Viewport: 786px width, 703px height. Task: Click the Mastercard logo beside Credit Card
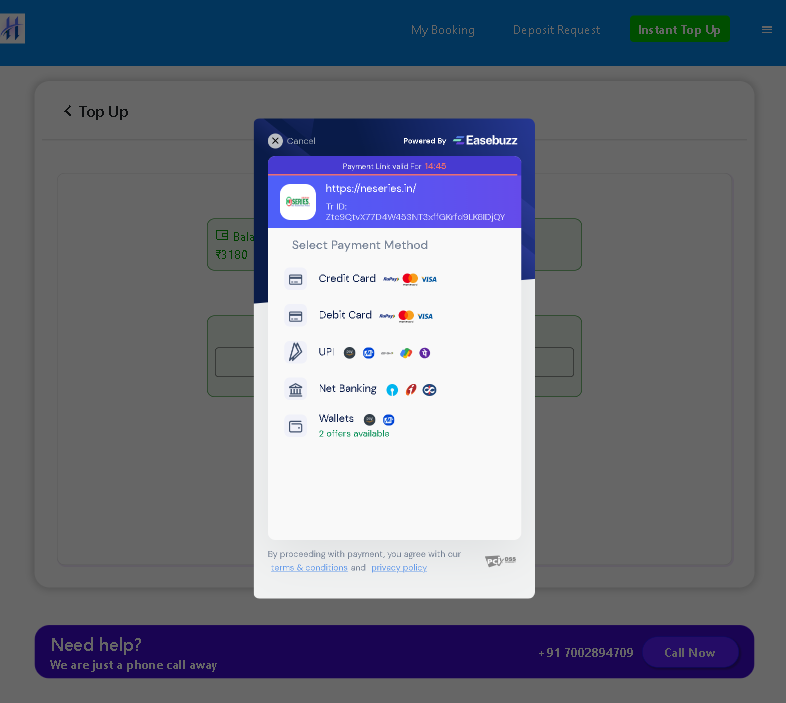[x=410, y=279]
